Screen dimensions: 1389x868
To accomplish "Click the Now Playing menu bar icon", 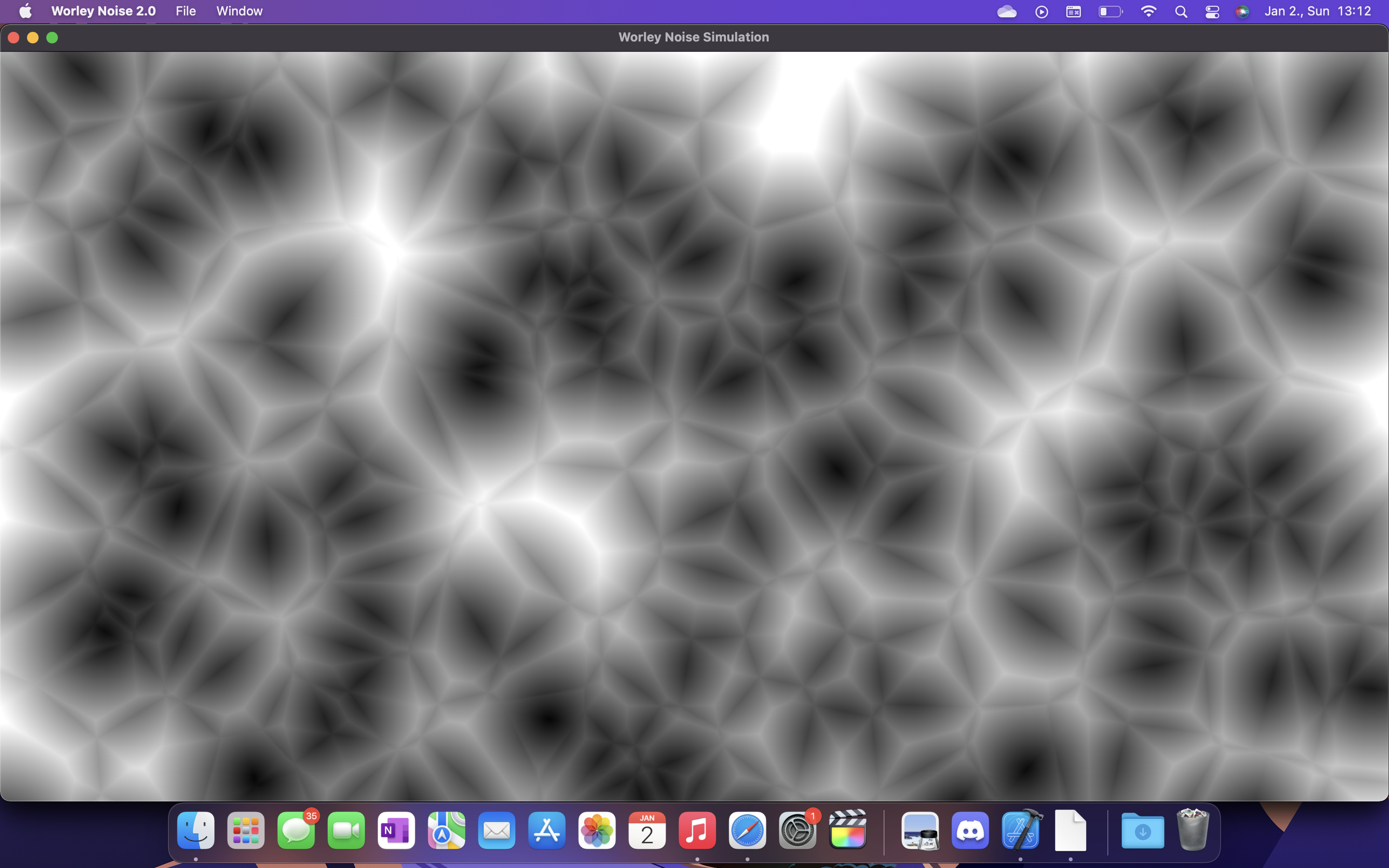I will click(x=1041, y=12).
